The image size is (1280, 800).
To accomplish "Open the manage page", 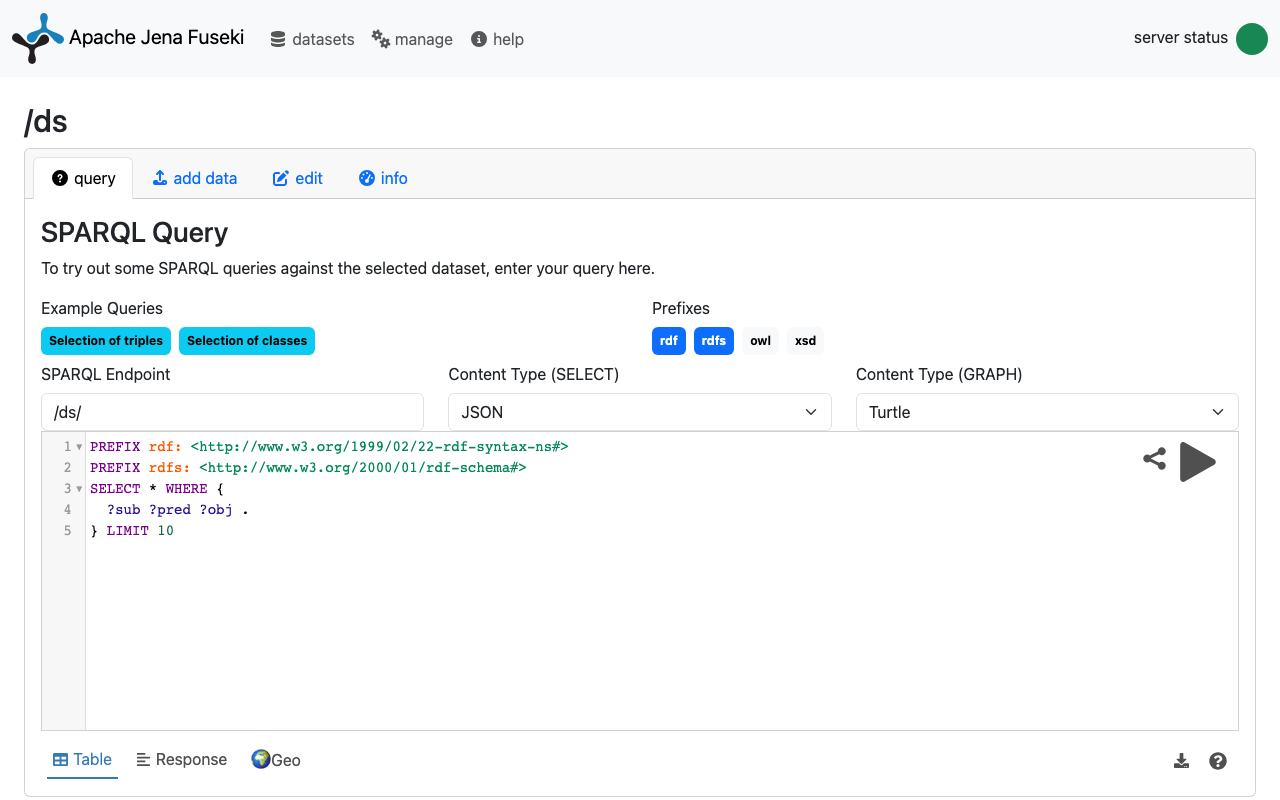I will pyautogui.click(x=412, y=39).
